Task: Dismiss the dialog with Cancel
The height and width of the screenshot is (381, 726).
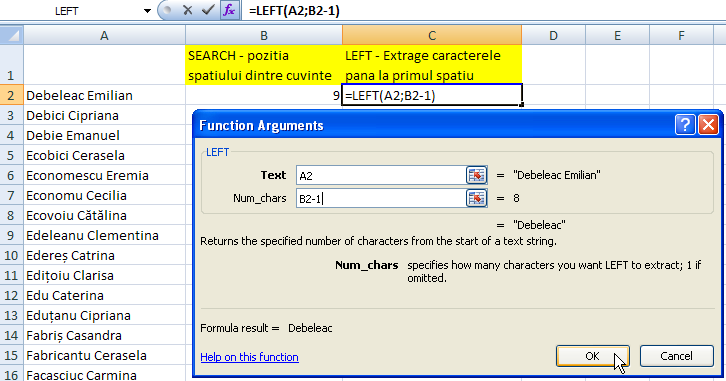Action: 676,356
